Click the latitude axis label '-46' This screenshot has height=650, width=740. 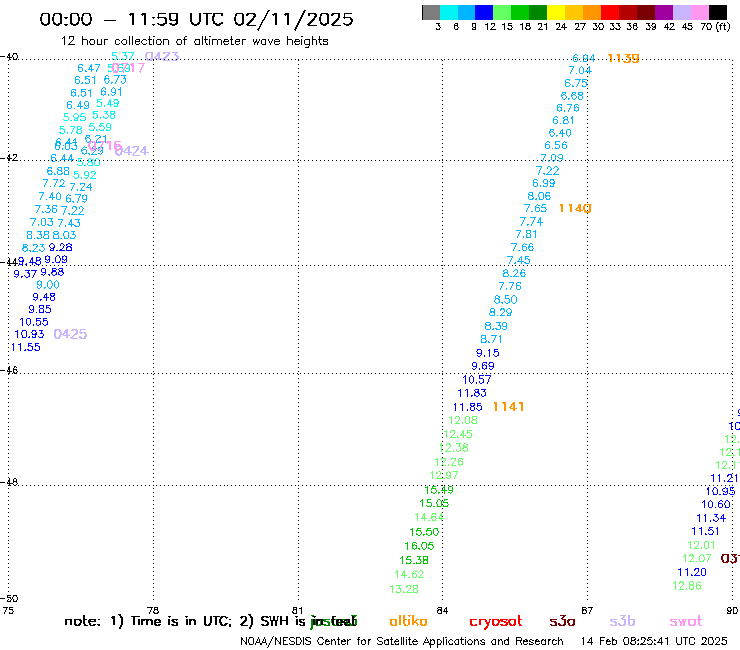(9, 370)
